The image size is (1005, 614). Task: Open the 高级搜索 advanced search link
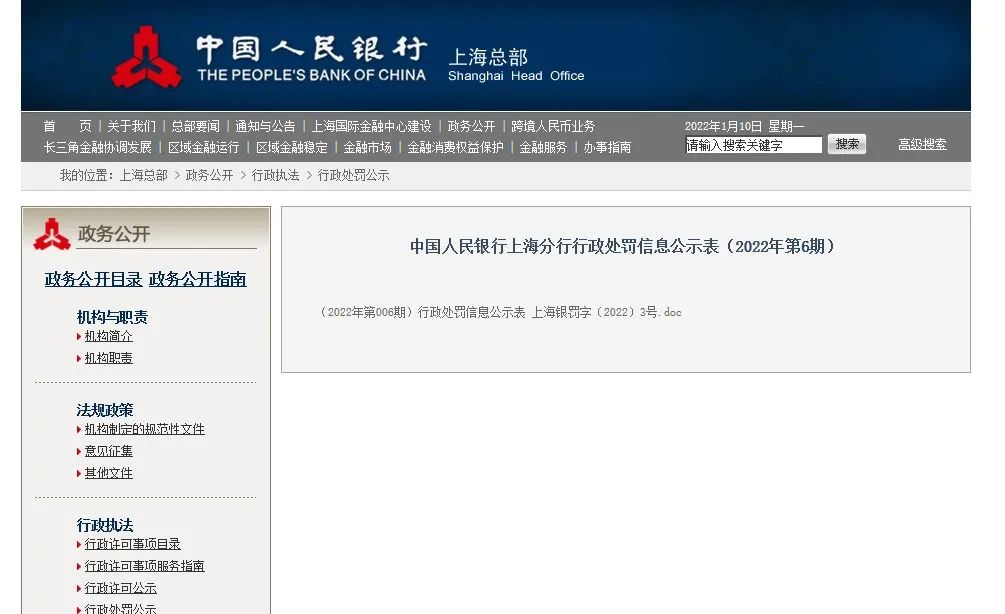coord(922,144)
